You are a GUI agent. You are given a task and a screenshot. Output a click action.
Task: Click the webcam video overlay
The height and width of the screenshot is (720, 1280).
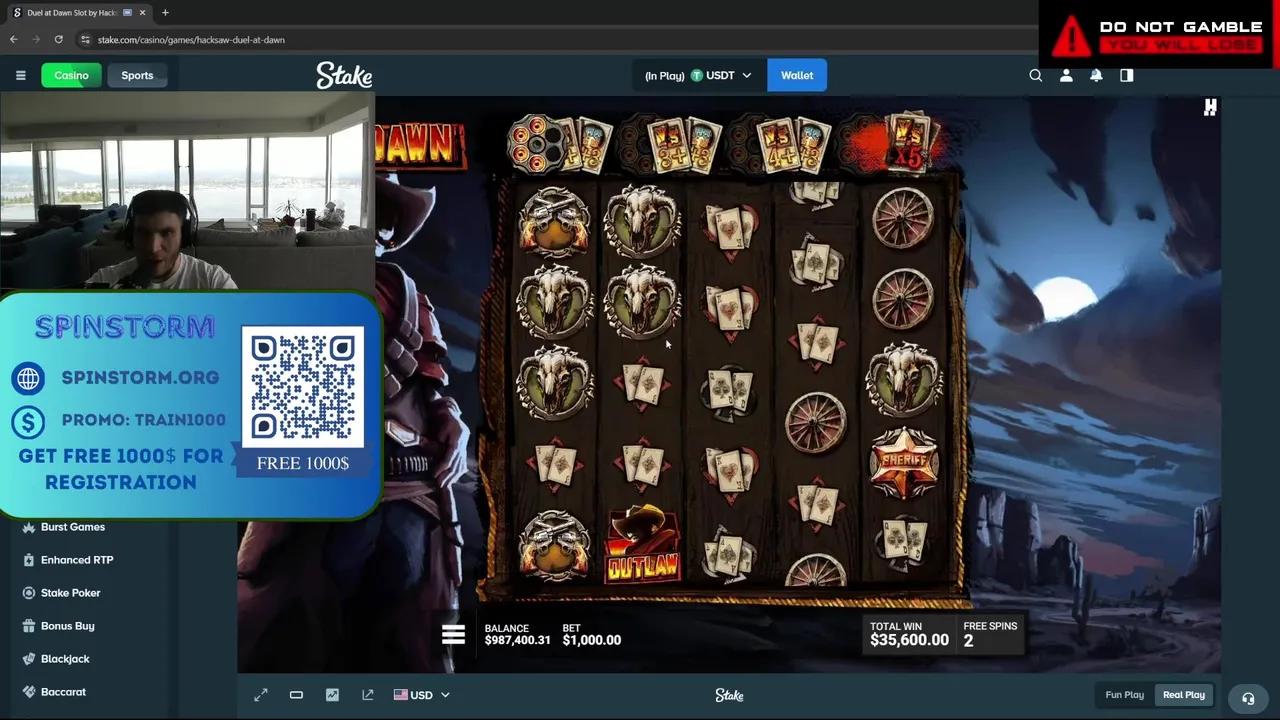click(x=187, y=192)
